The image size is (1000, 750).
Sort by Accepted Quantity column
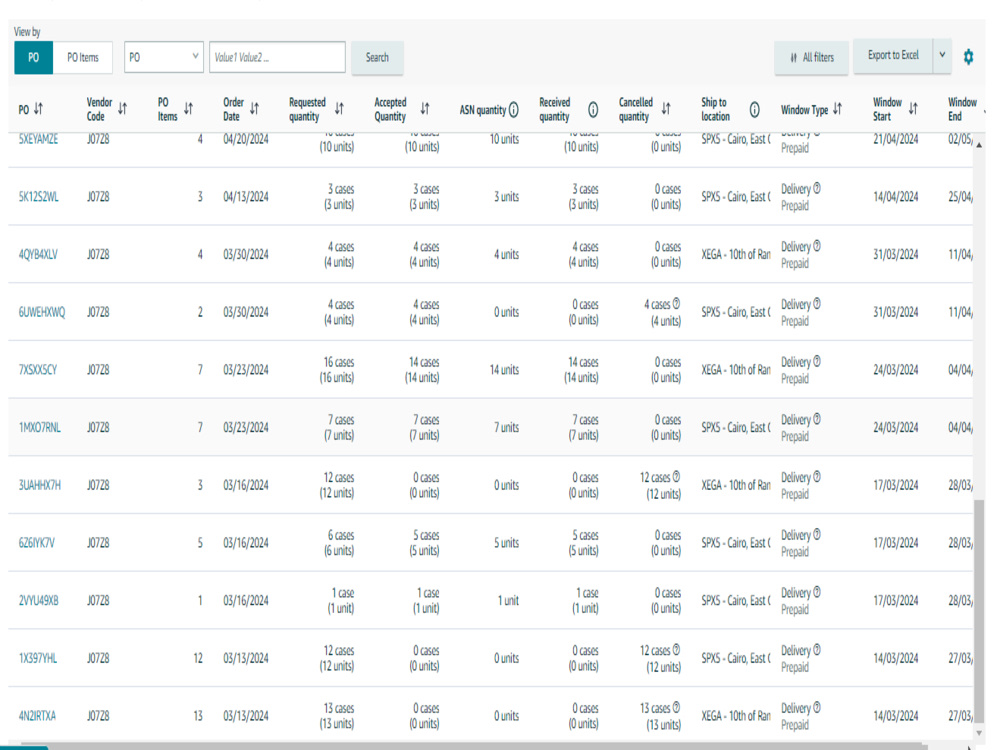pyautogui.click(x=425, y=109)
